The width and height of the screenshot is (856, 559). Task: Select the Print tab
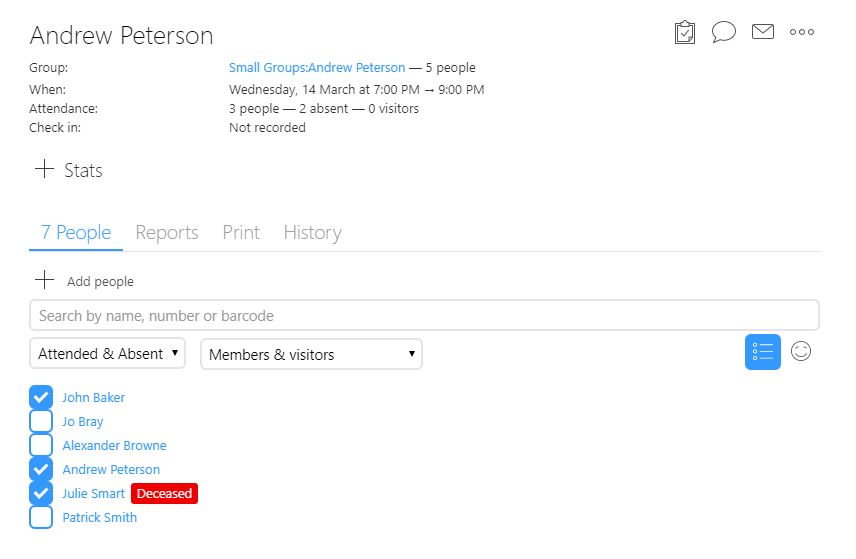click(x=241, y=233)
